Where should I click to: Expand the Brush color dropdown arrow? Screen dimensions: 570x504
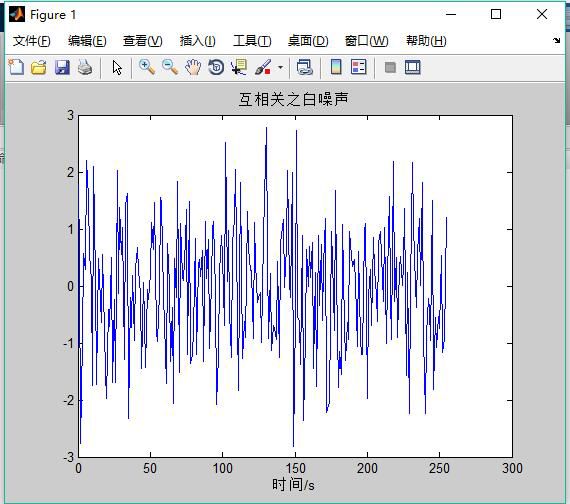(x=280, y=68)
